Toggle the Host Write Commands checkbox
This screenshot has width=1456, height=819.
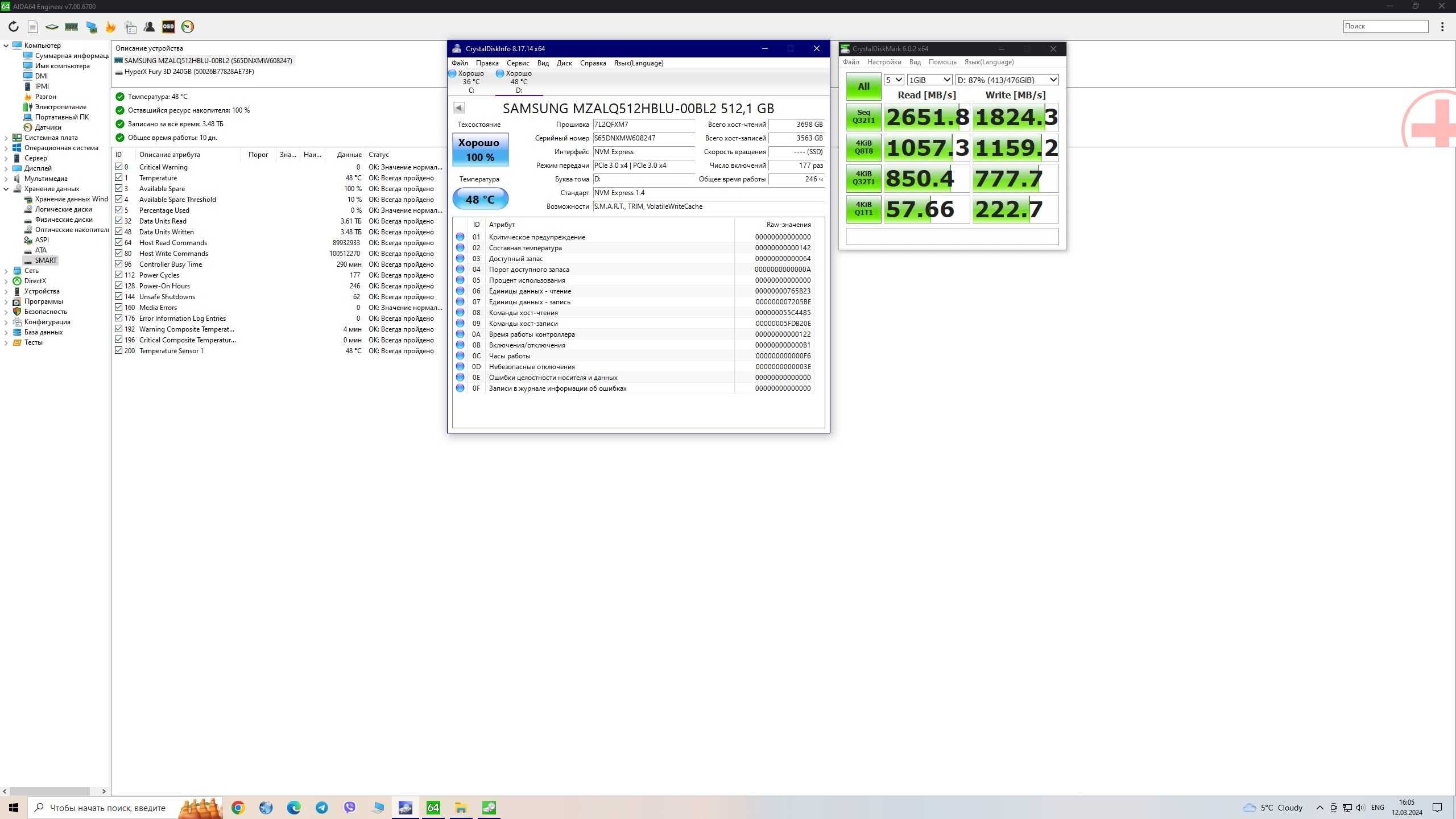118,253
